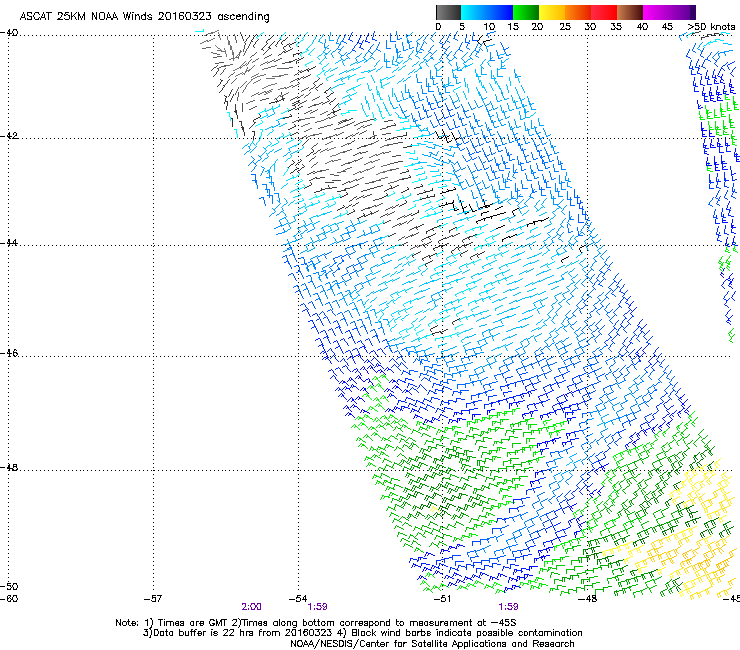This screenshot has height=650, width=740.
Task: Click the '10' legend scale label
Action: 489,27
